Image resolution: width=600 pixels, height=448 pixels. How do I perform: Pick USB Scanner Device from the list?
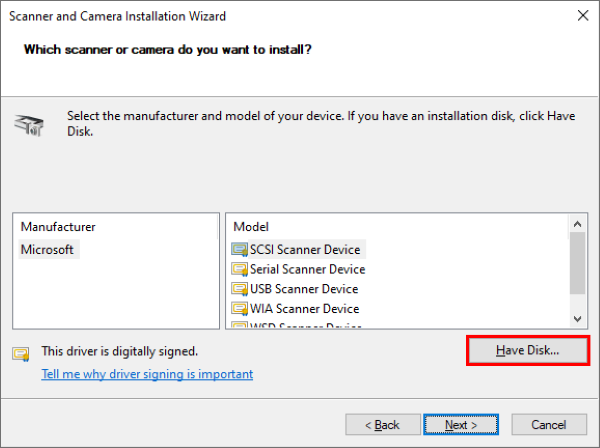(304, 289)
